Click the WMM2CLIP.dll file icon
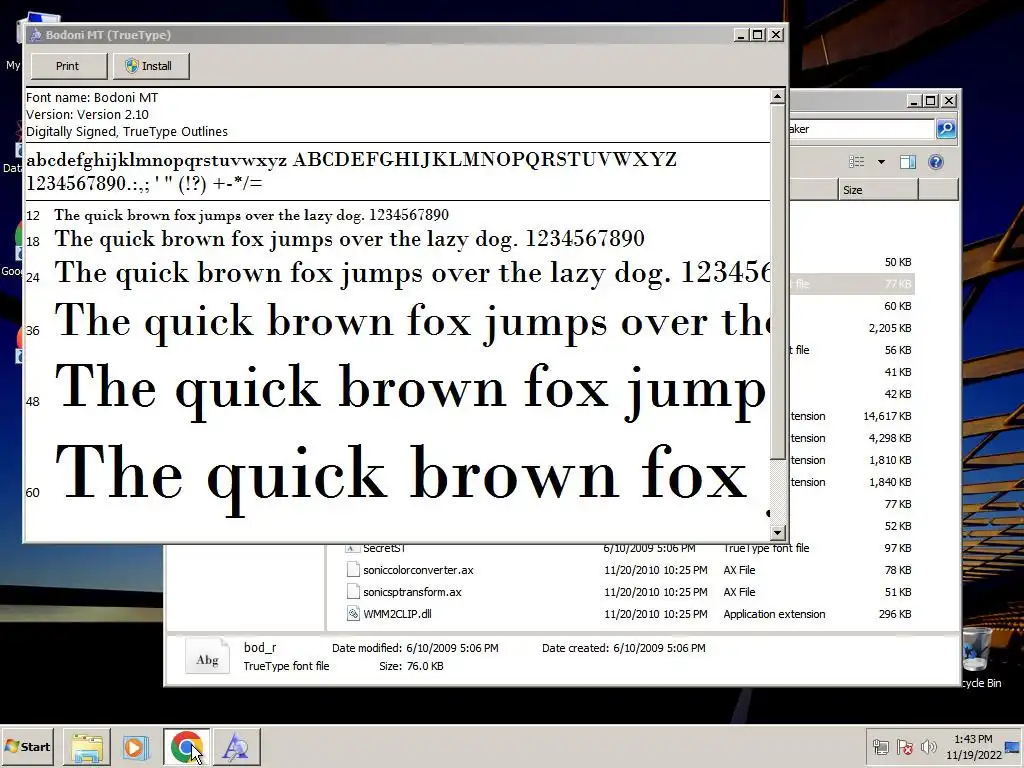 (x=353, y=614)
